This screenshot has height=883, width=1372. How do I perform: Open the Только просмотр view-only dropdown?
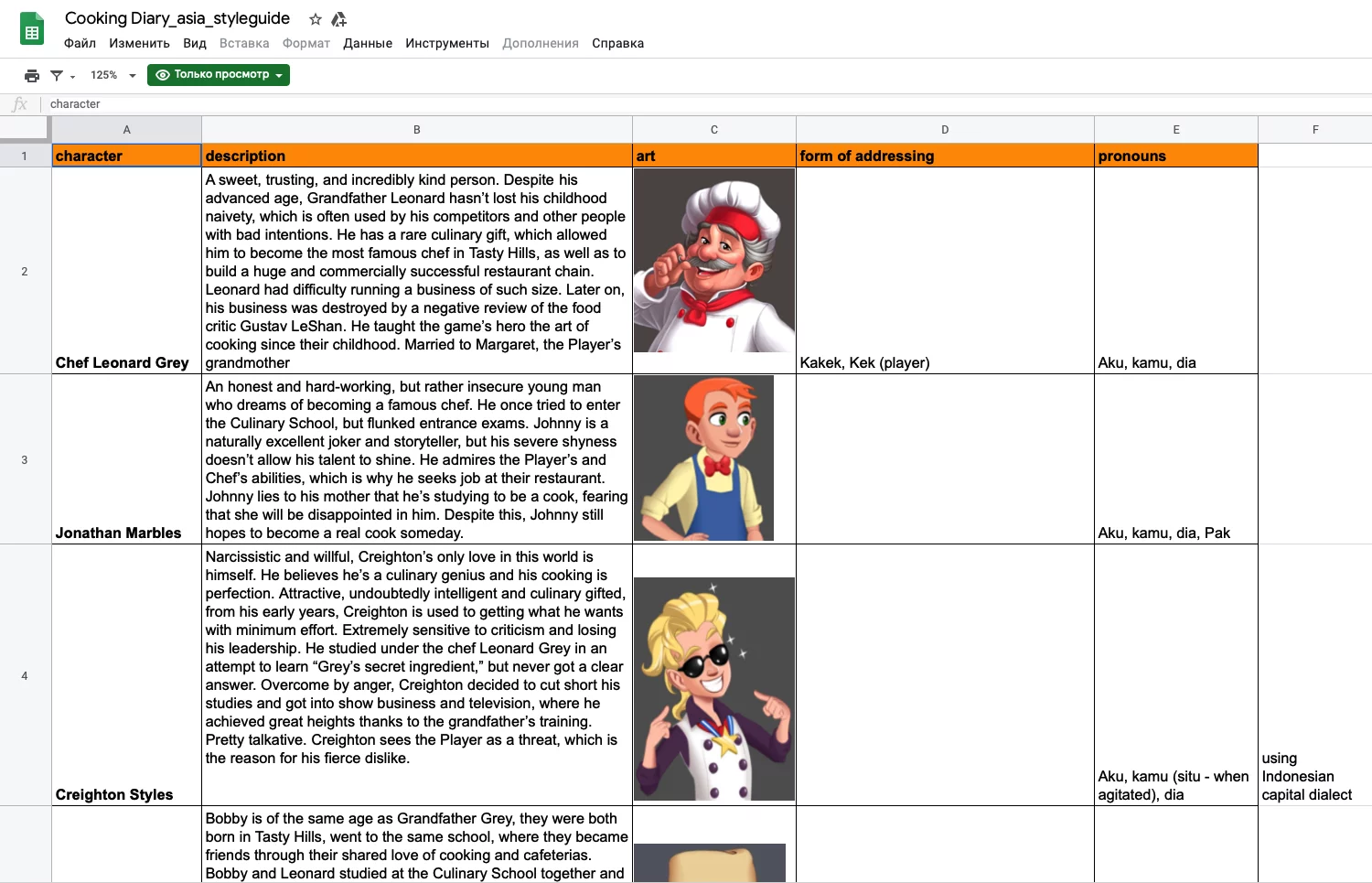coord(219,75)
